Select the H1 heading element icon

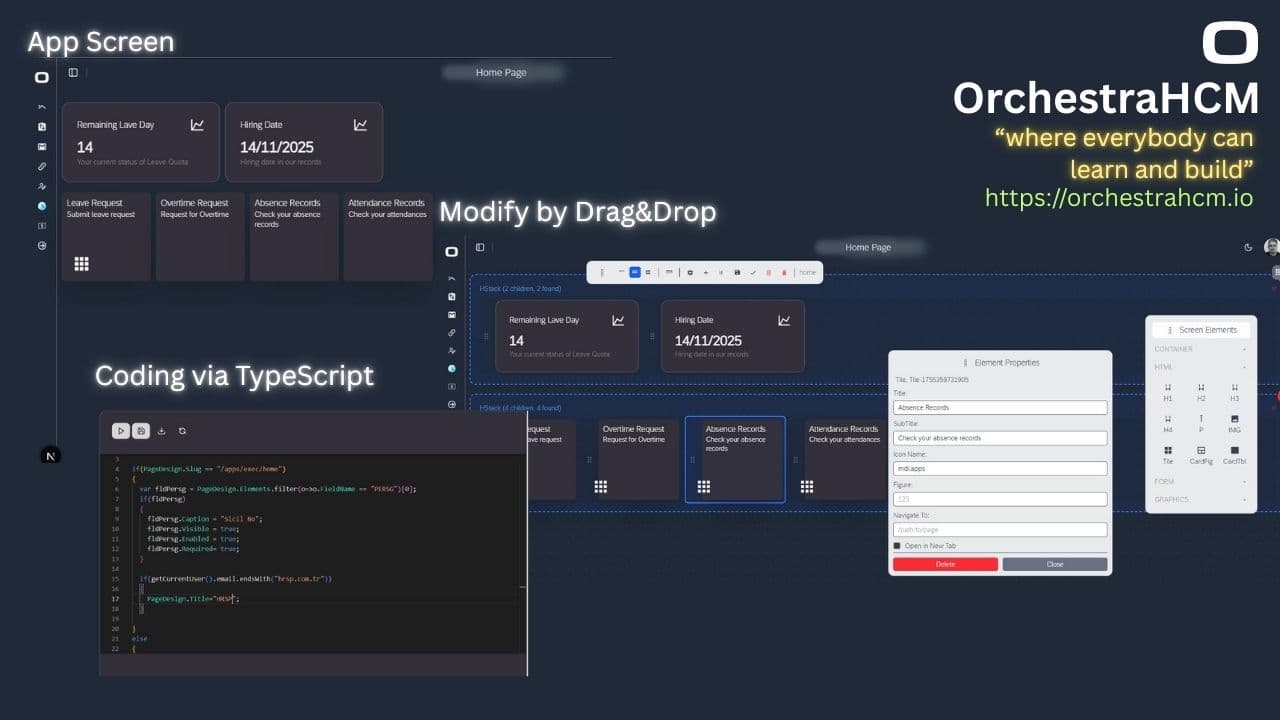pyautogui.click(x=1167, y=392)
